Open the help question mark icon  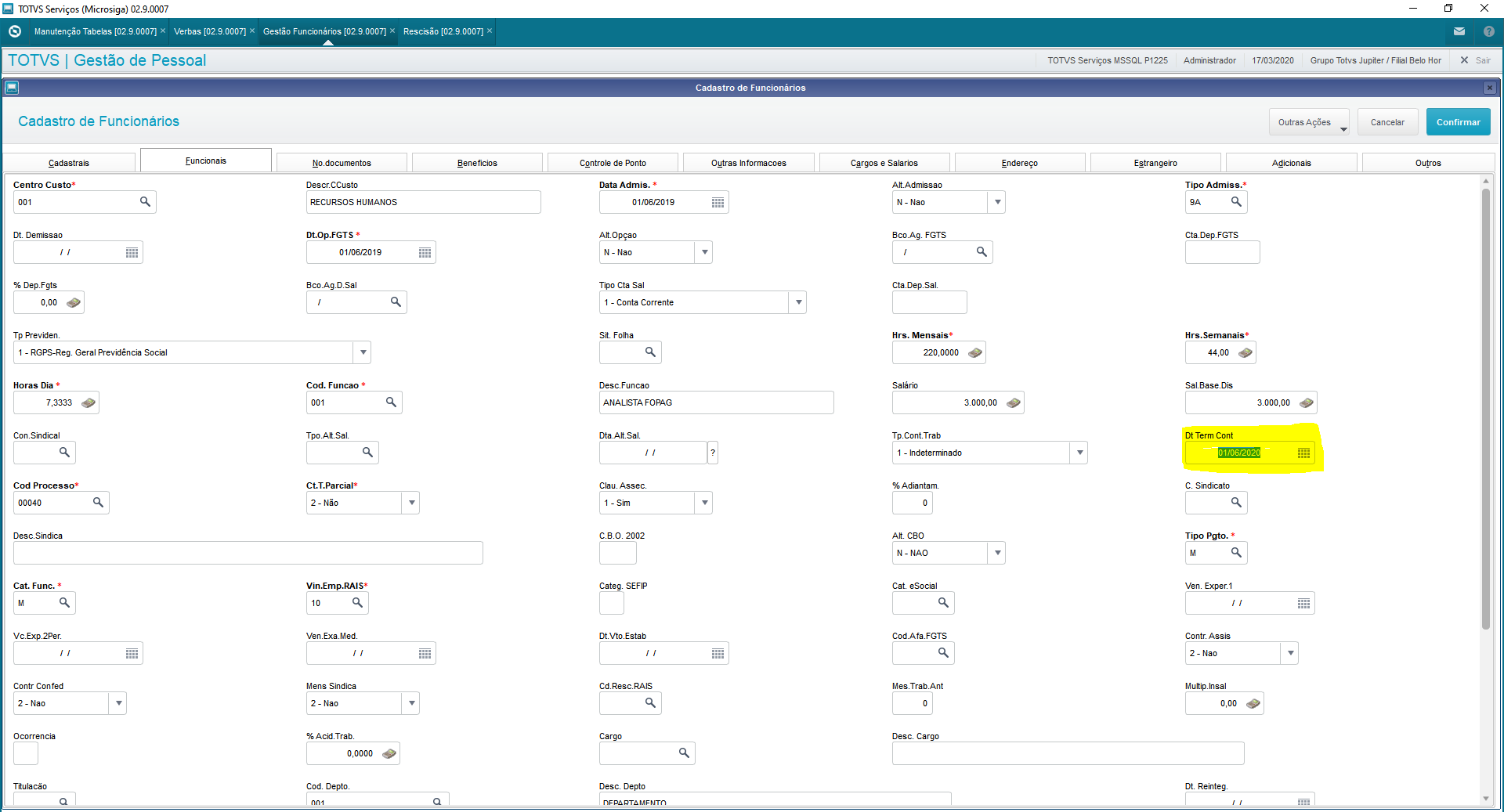pyautogui.click(x=1489, y=31)
